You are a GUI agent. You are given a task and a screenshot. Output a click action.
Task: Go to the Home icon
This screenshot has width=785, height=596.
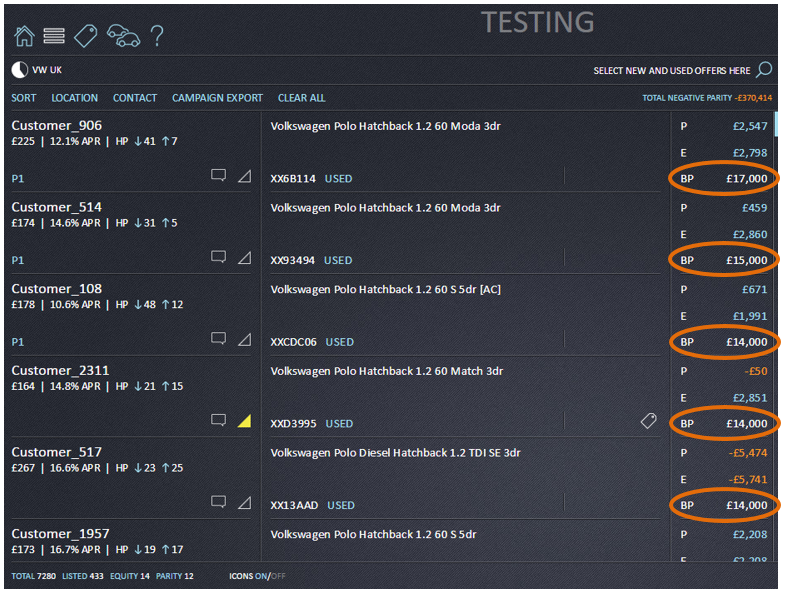[x=24, y=36]
